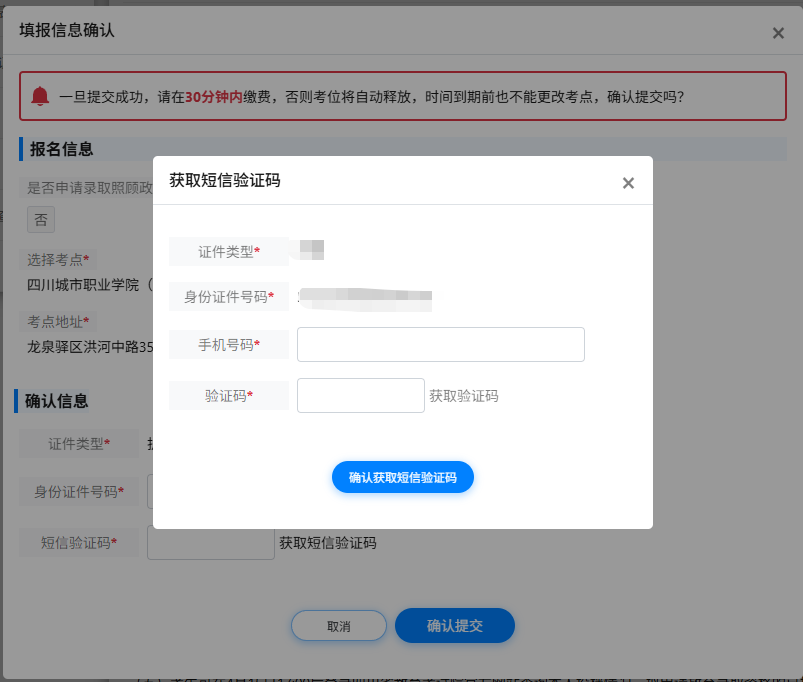Click 获取验证码 link inside the popup

[x=464, y=395]
